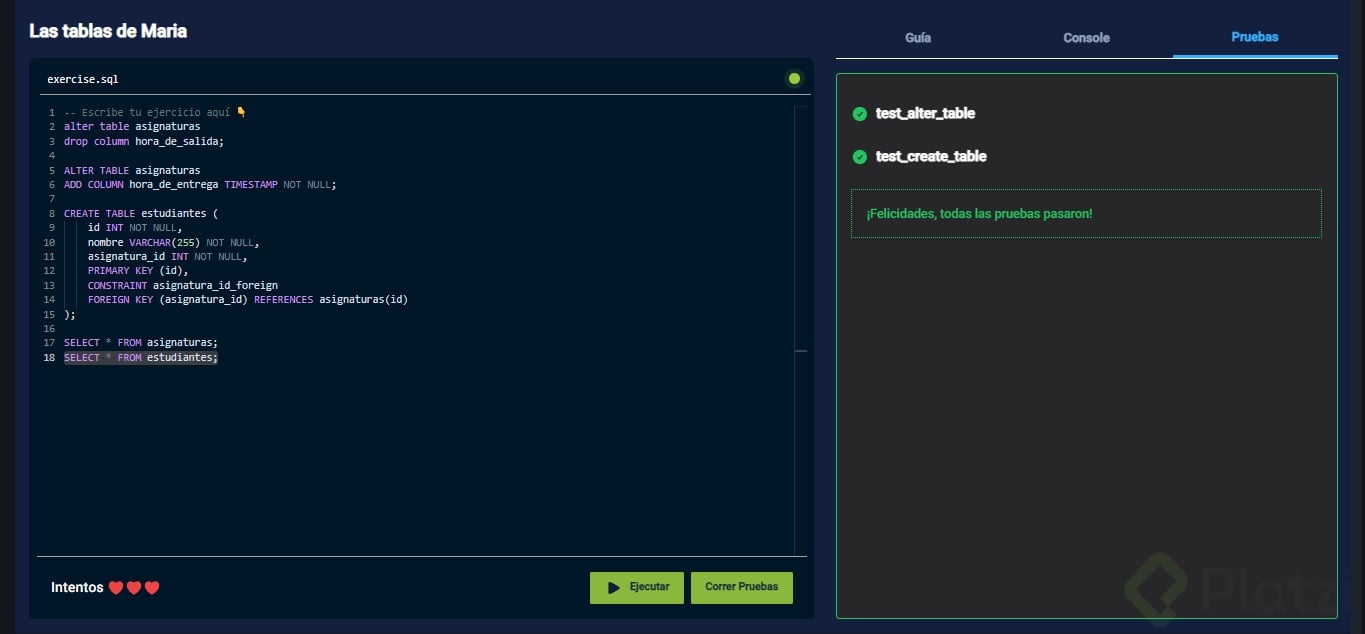Click line number 18 in the gutter
The image size is (1365, 634).
49,357
